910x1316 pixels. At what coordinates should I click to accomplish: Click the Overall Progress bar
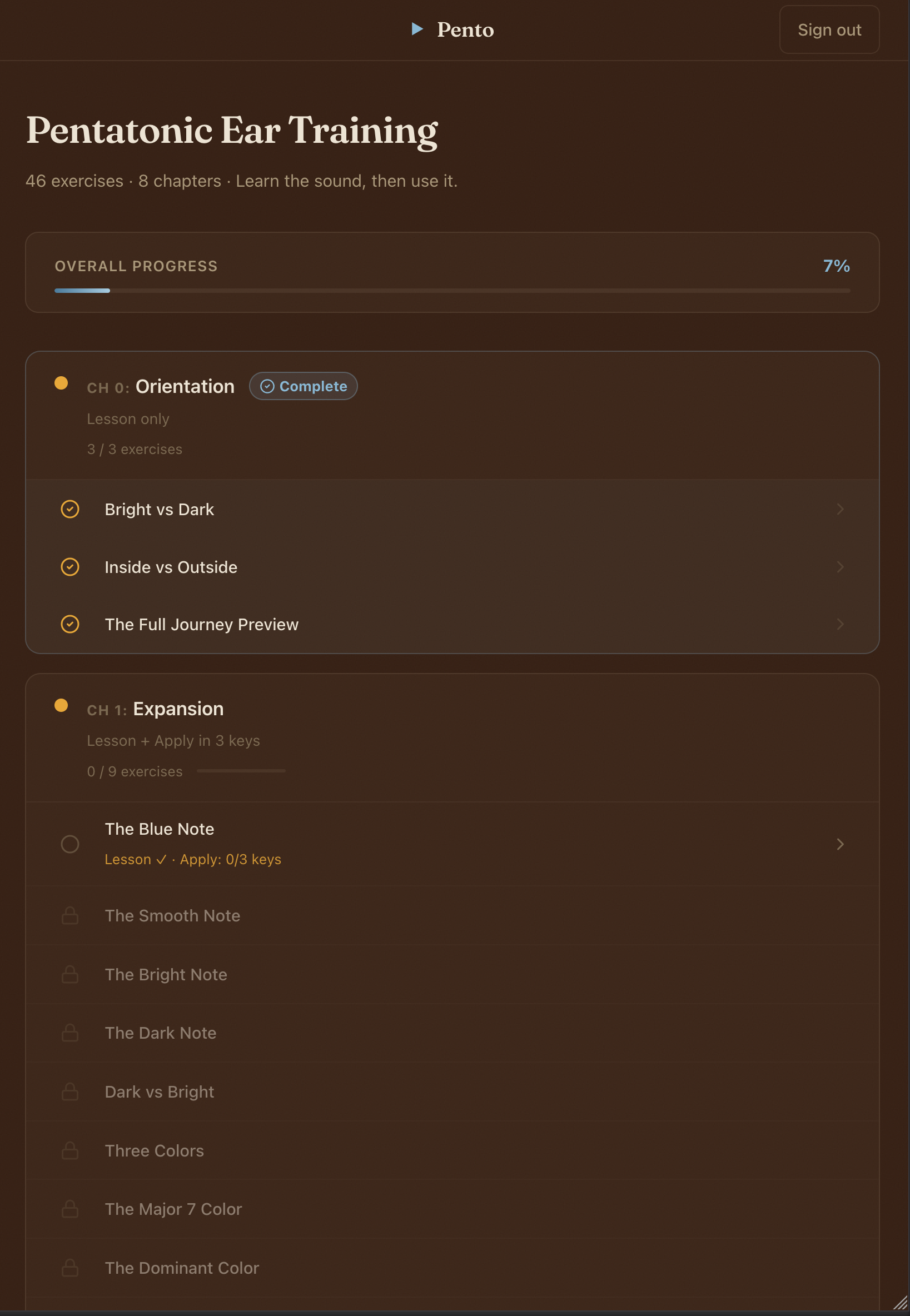click(452, 291)
